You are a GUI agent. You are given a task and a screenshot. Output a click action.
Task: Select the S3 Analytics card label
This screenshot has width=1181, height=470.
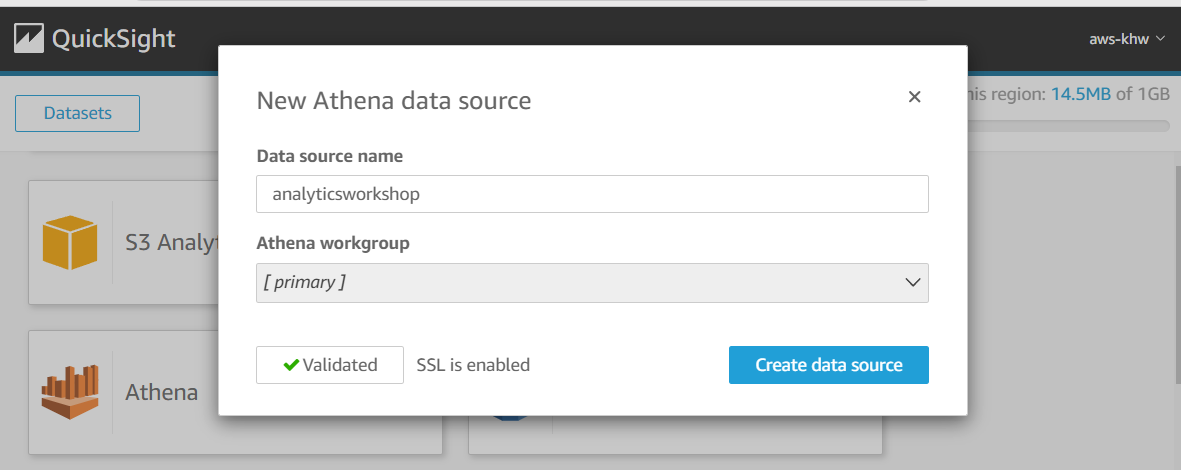coord(170,242)
